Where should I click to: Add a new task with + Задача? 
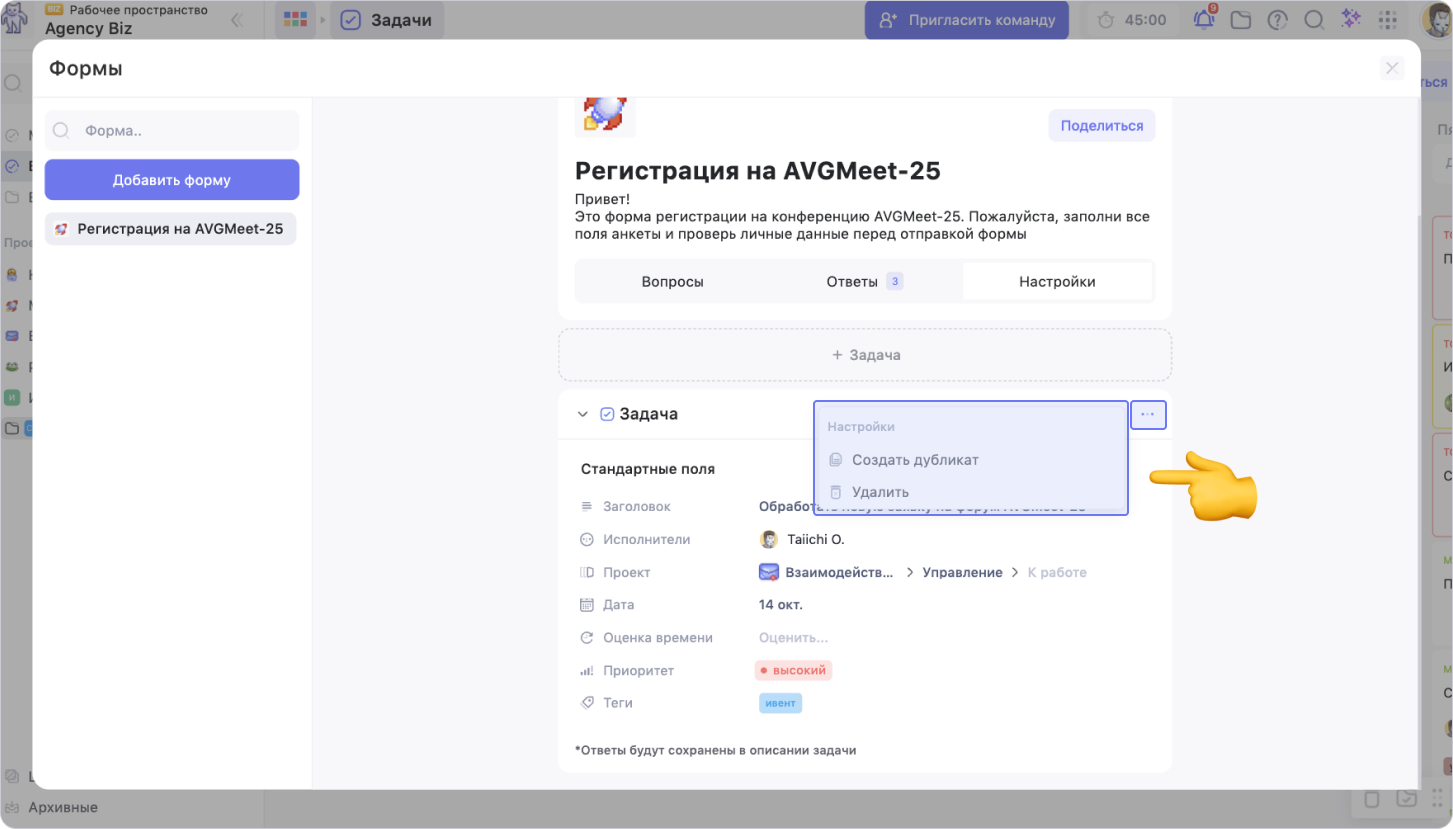864,355
